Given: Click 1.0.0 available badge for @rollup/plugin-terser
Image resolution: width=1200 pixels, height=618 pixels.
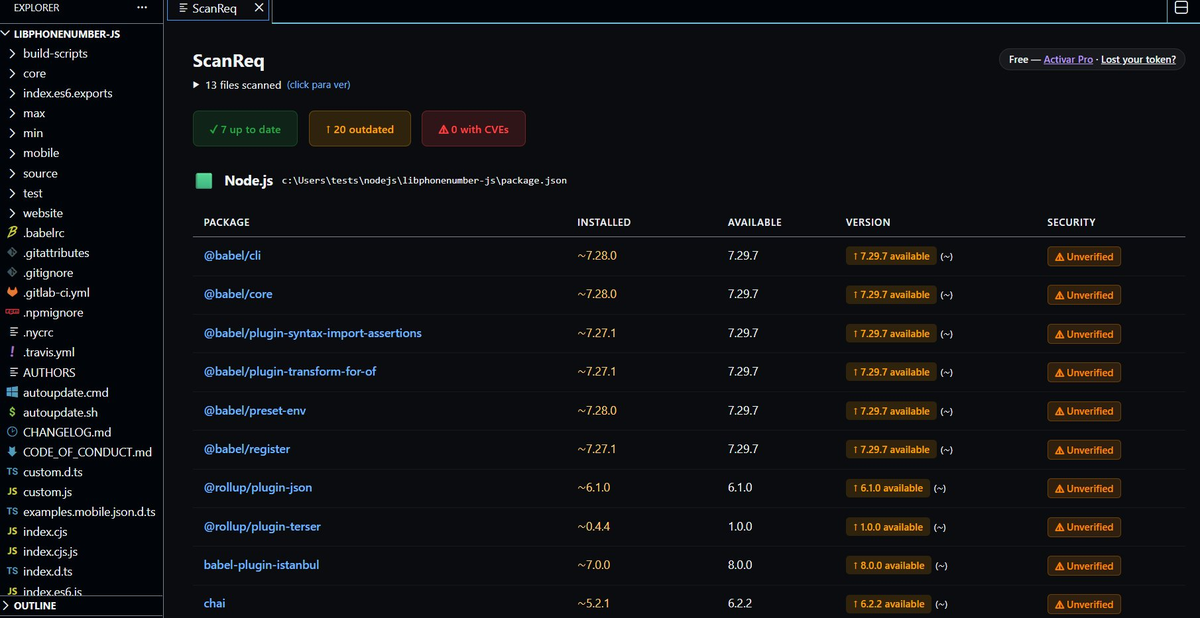Looking at the screenshot, I should pos(888,527).
